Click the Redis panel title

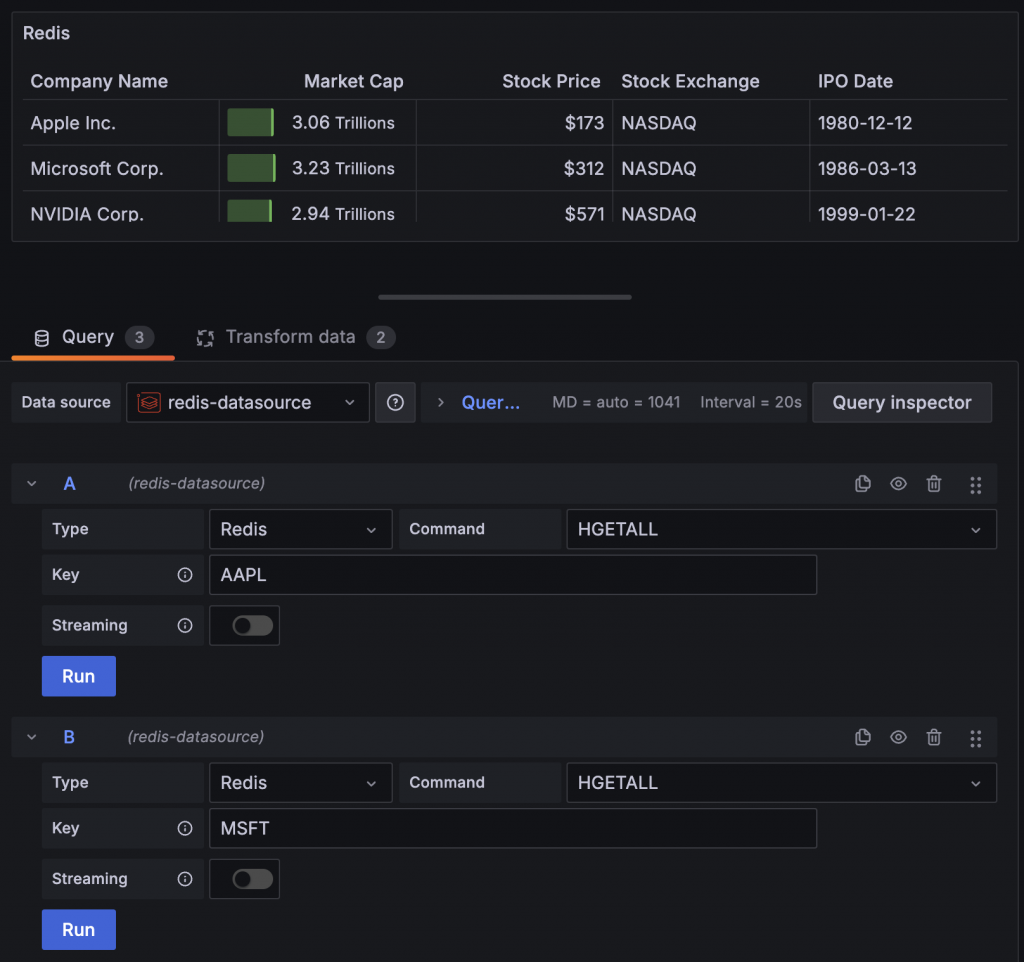(x=46, y=33)
